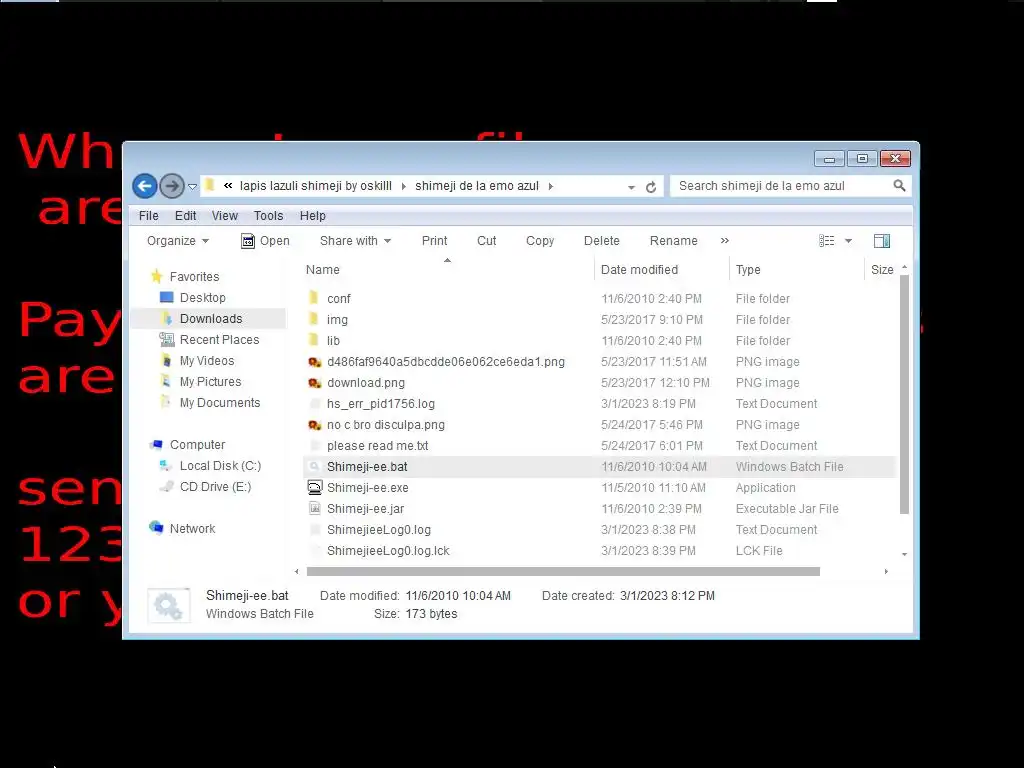Select Computer in the navigation pane
The height and width of the screenshot is (768, 1024).
point(197,445)
